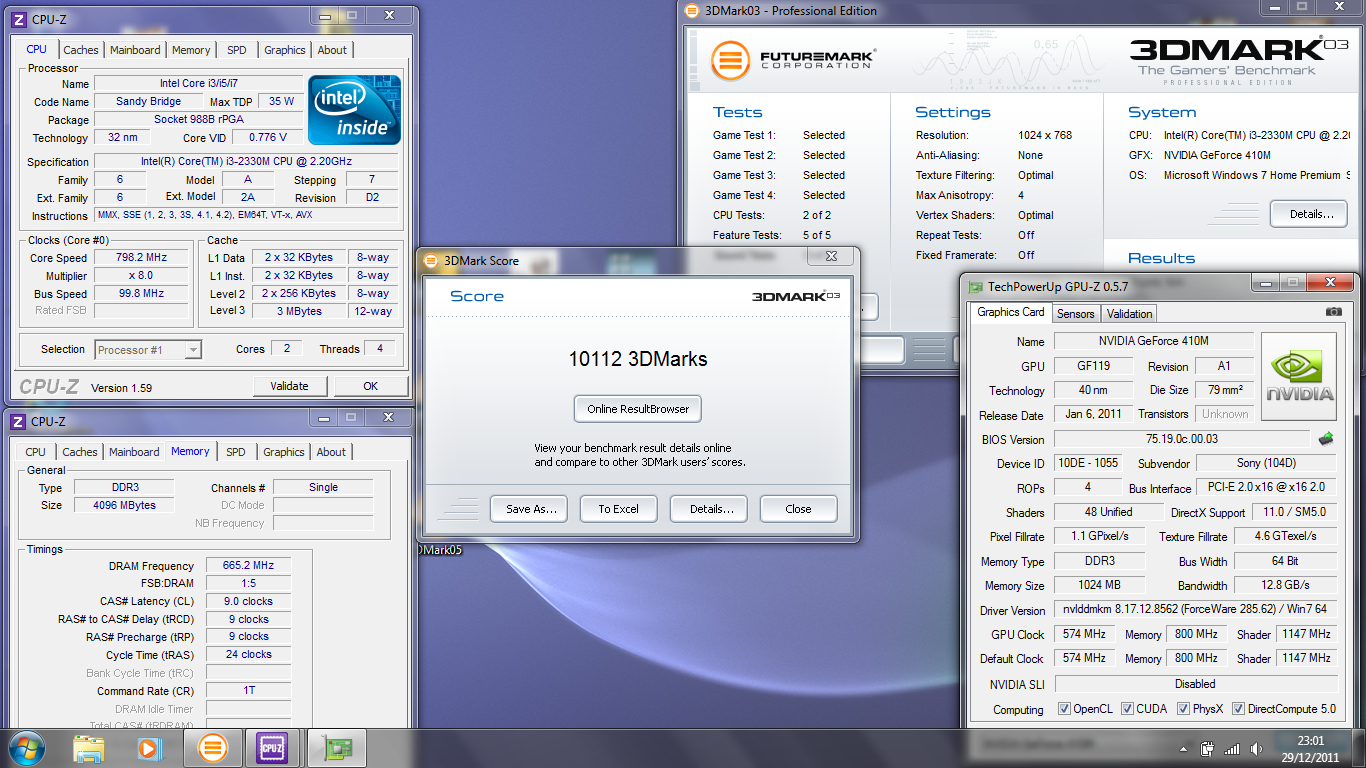Open Windows Media Player from the taskbar

click(149, 748)
